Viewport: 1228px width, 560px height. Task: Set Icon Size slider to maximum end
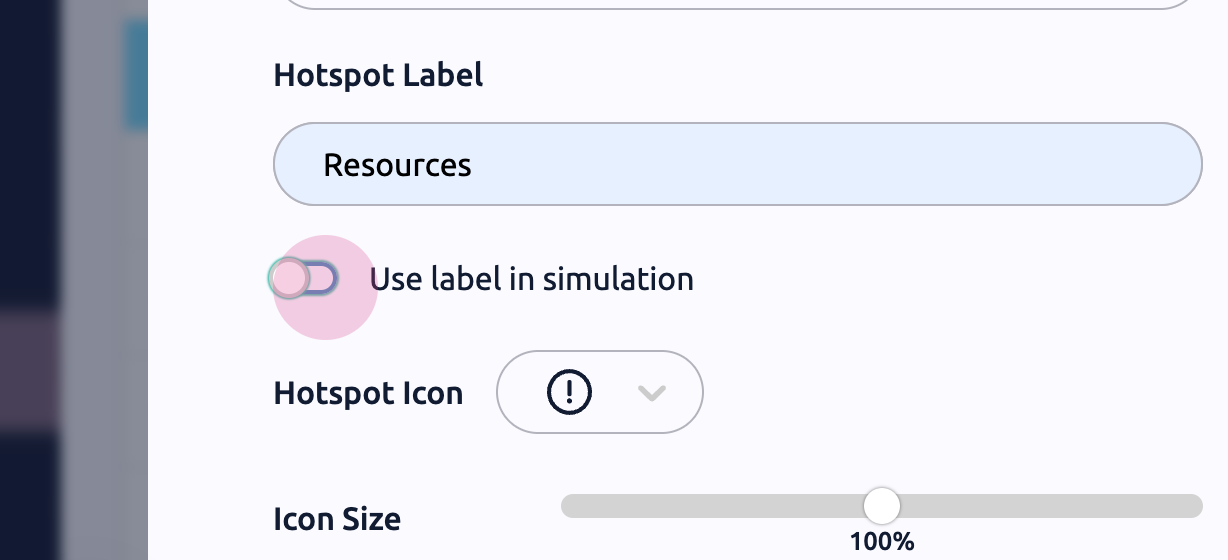click(x=1197, y=506)
